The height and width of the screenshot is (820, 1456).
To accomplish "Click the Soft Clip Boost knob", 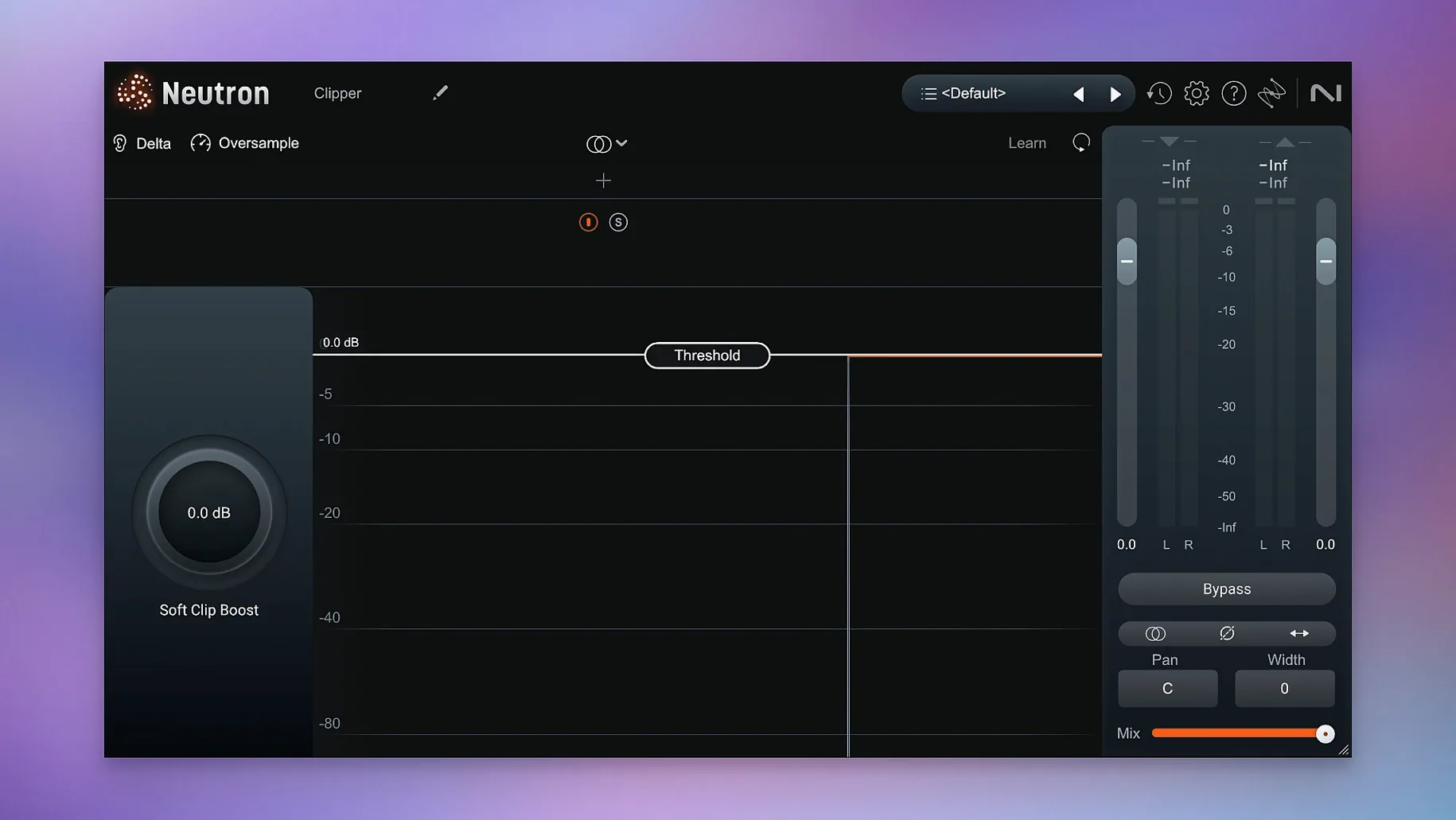I will pos(208,512).
